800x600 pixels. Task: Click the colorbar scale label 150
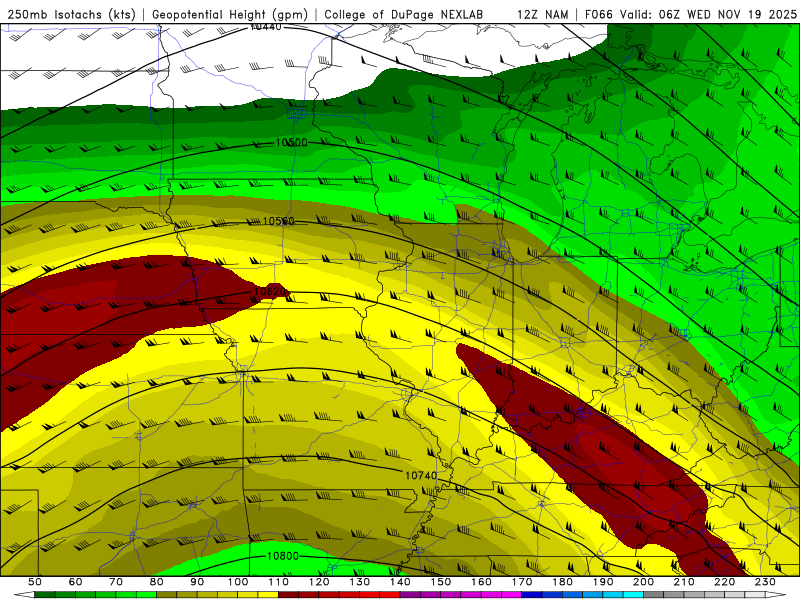tap(441, 582)
